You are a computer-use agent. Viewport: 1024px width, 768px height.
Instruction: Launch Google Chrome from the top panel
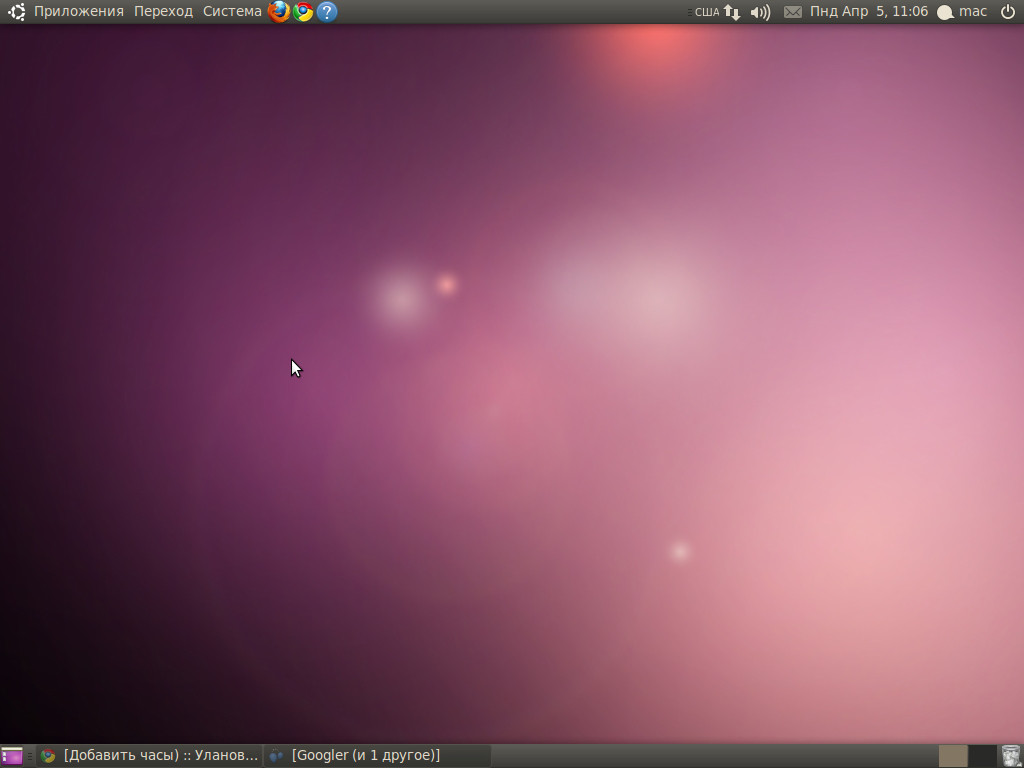(x=303, y=11)
